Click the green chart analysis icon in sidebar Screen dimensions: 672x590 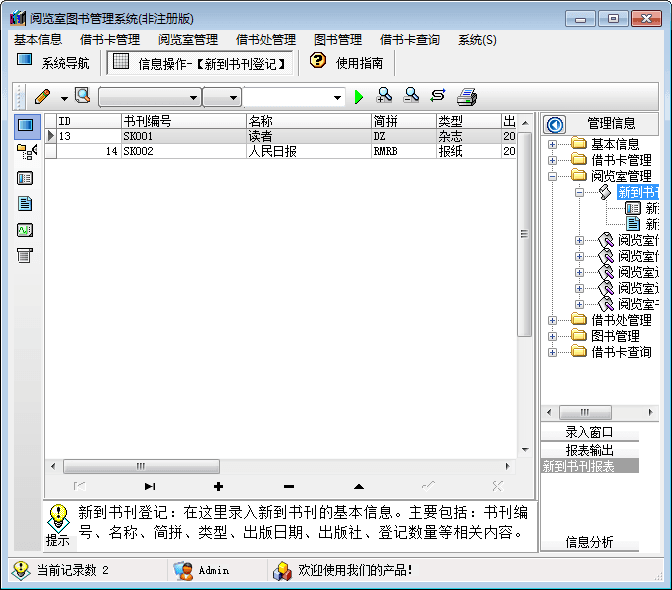pyautogui.click(x=25, y=230)
